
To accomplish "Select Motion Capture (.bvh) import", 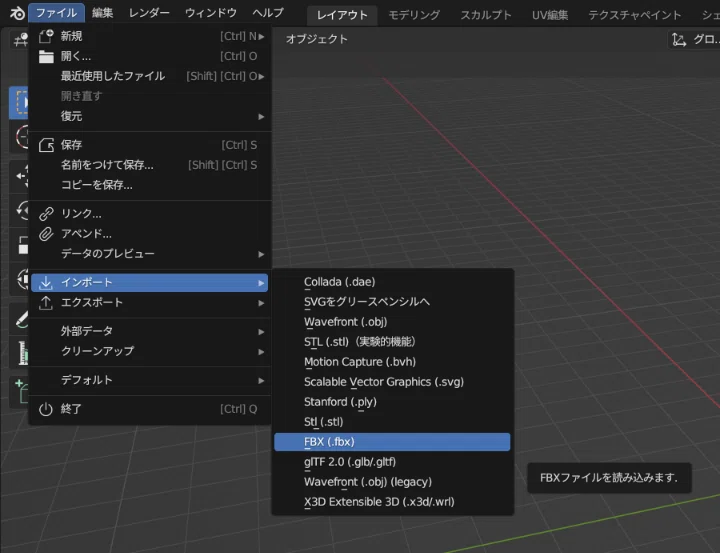I will [x=392, y=362].
